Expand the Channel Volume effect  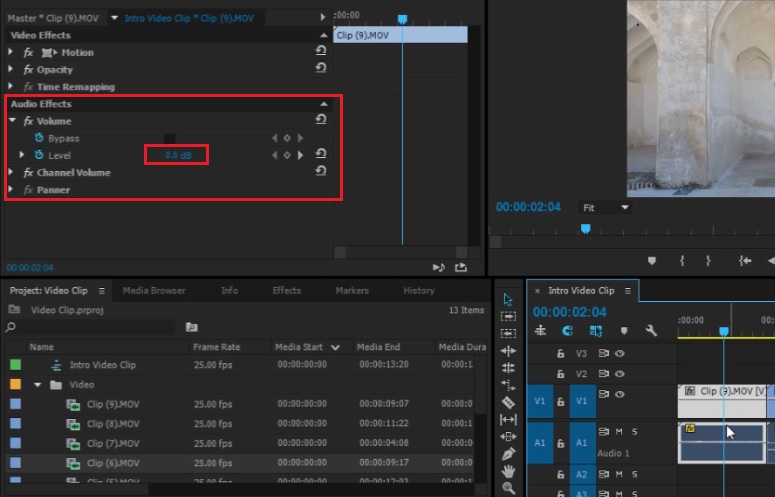[x=10, y=172]
